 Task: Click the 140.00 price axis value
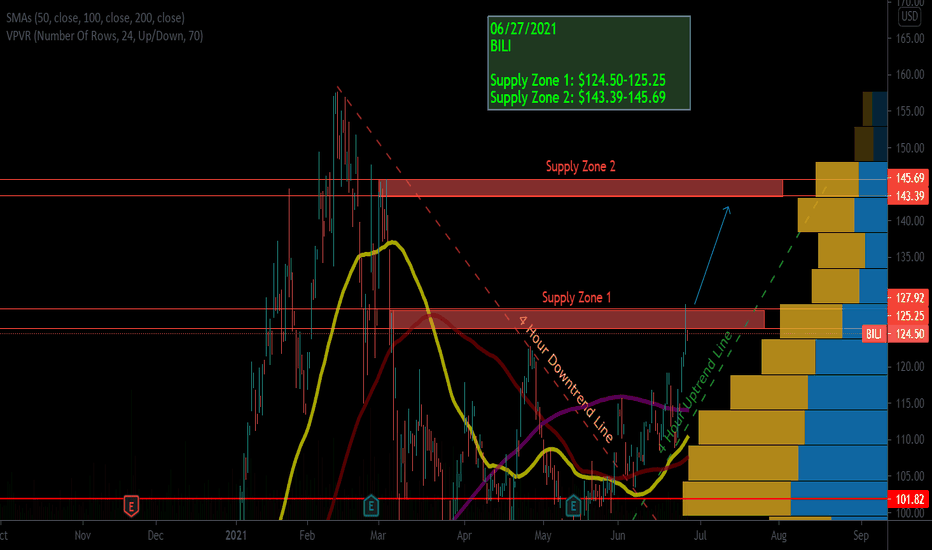(910, 221)
